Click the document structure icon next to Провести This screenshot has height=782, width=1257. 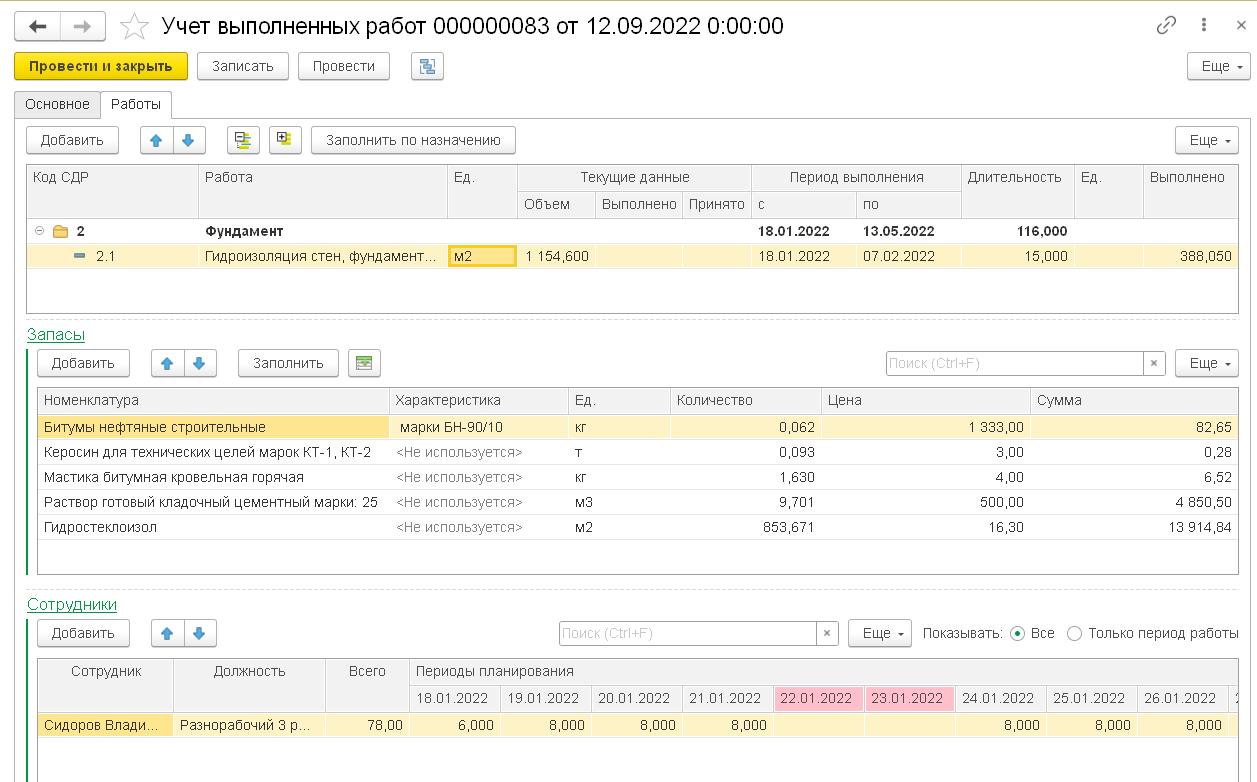(427, 67)
